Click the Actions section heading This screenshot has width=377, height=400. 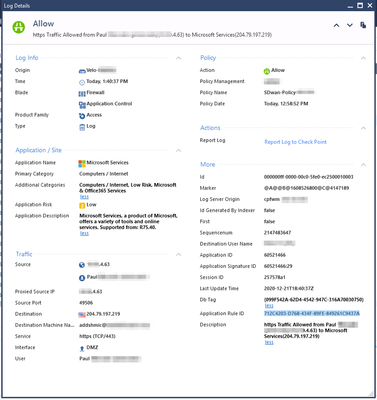click(210, 128)
